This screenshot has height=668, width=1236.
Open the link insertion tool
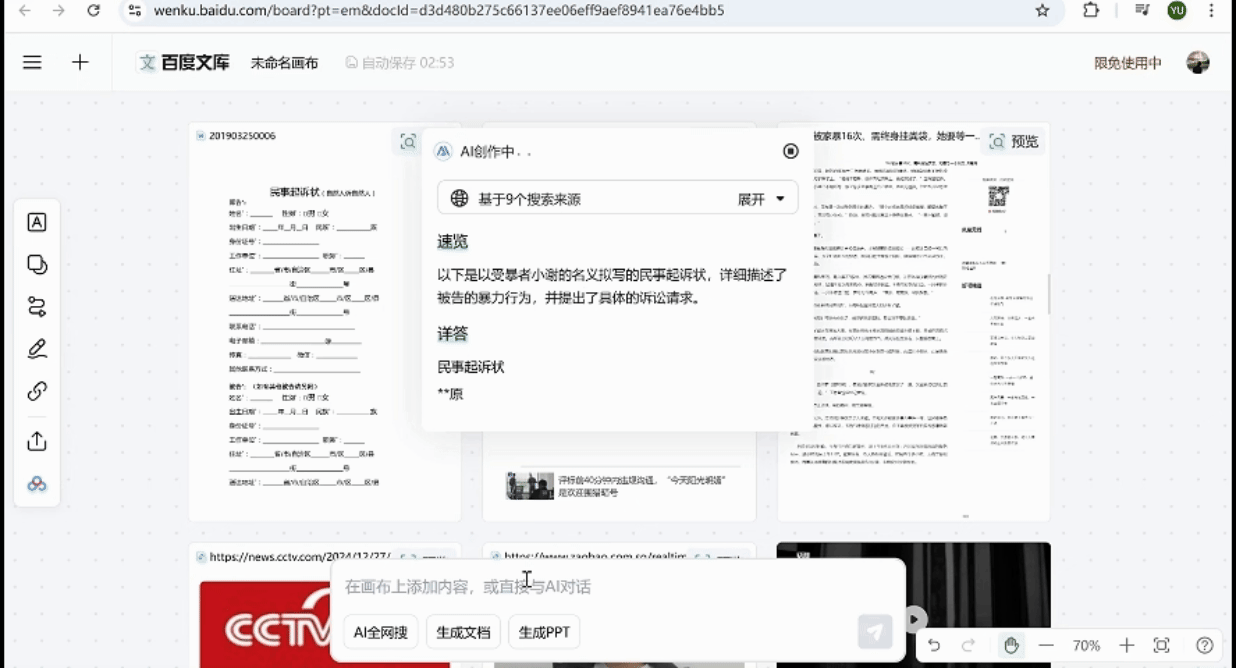click(x=36, y=390)
